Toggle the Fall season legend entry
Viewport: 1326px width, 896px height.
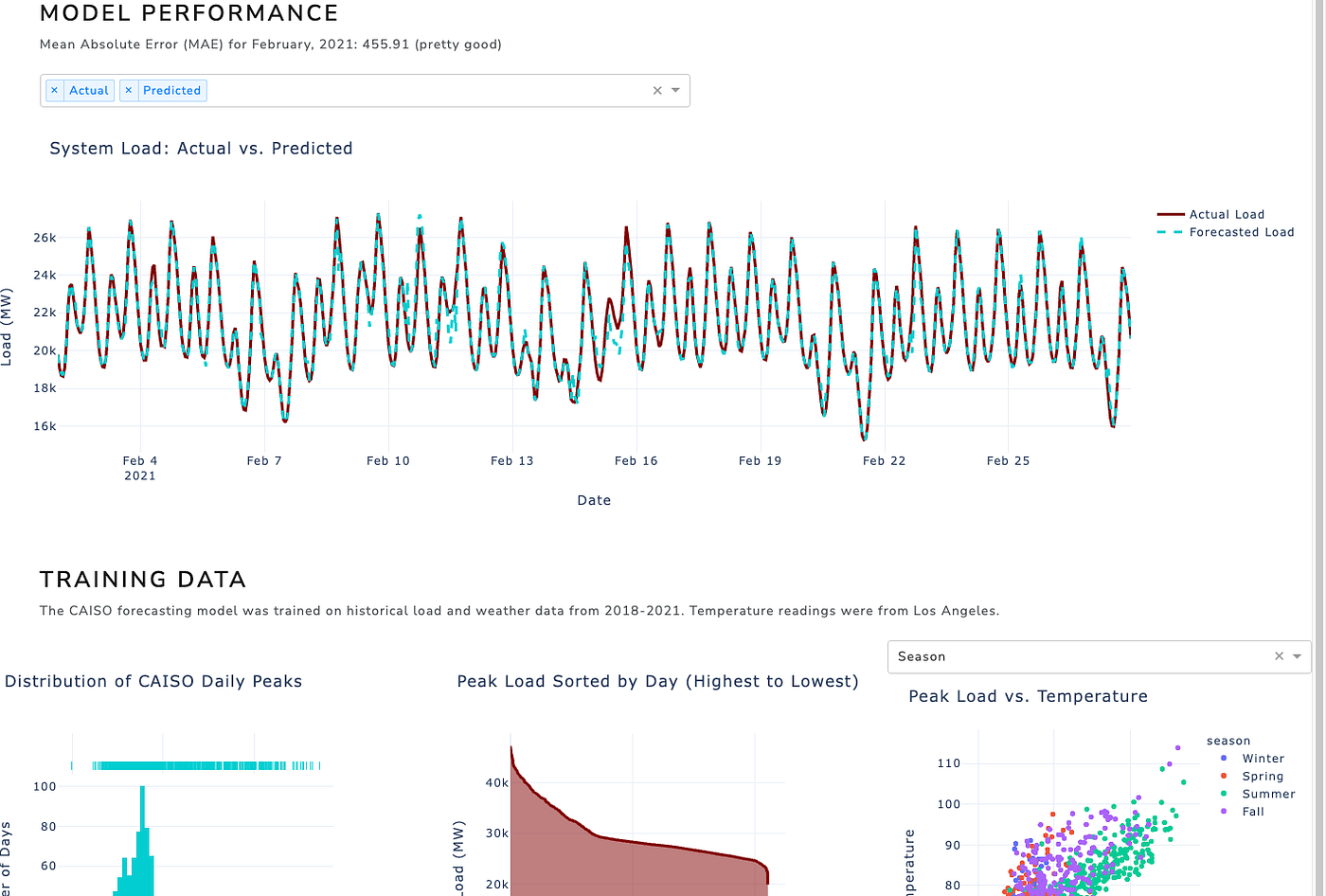point(1253,812)
